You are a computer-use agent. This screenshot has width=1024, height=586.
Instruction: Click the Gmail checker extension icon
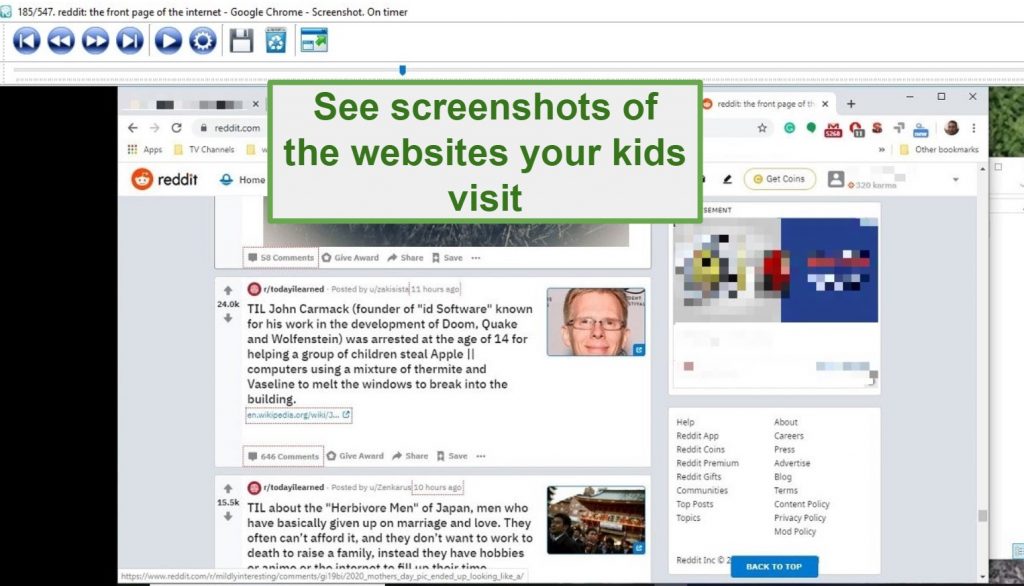click(x=833, y=129)
